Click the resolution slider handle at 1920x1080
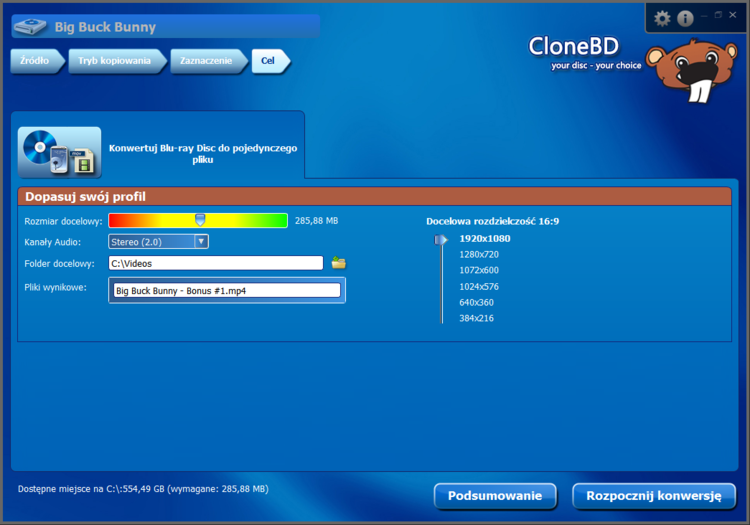Screen dimensions: 750x525 point(441,239)
